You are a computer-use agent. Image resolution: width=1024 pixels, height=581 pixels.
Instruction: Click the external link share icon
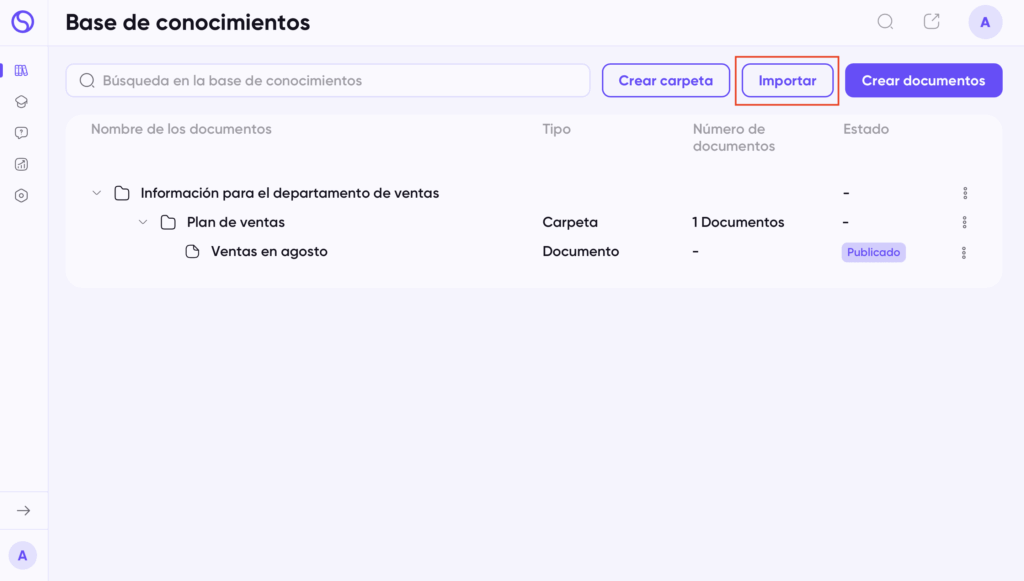pyautogui.click(x=931, y=22)
